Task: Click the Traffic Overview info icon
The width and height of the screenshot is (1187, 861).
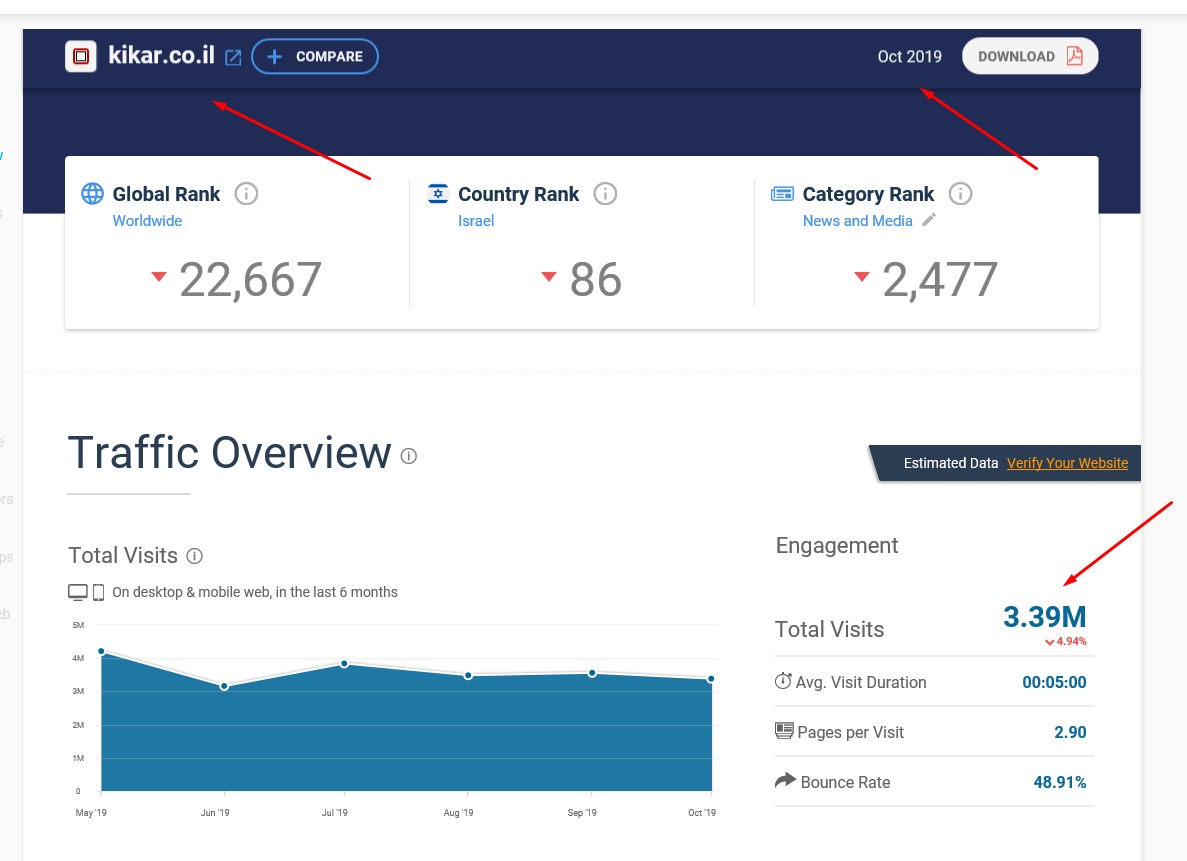Action: tap(408, 456)
